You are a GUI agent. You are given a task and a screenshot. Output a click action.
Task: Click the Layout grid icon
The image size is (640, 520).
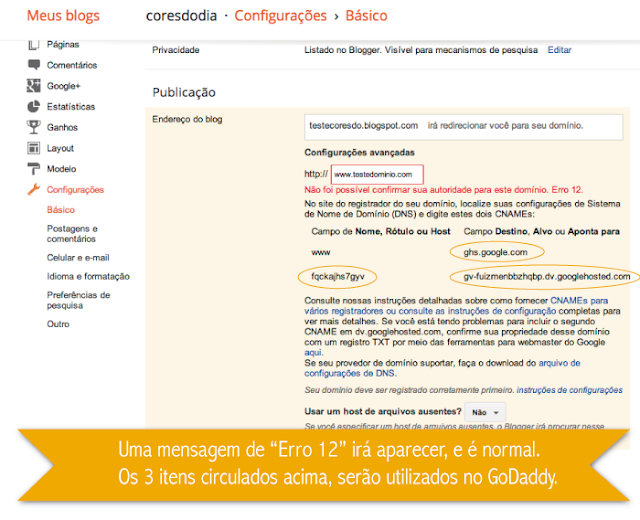34,148
